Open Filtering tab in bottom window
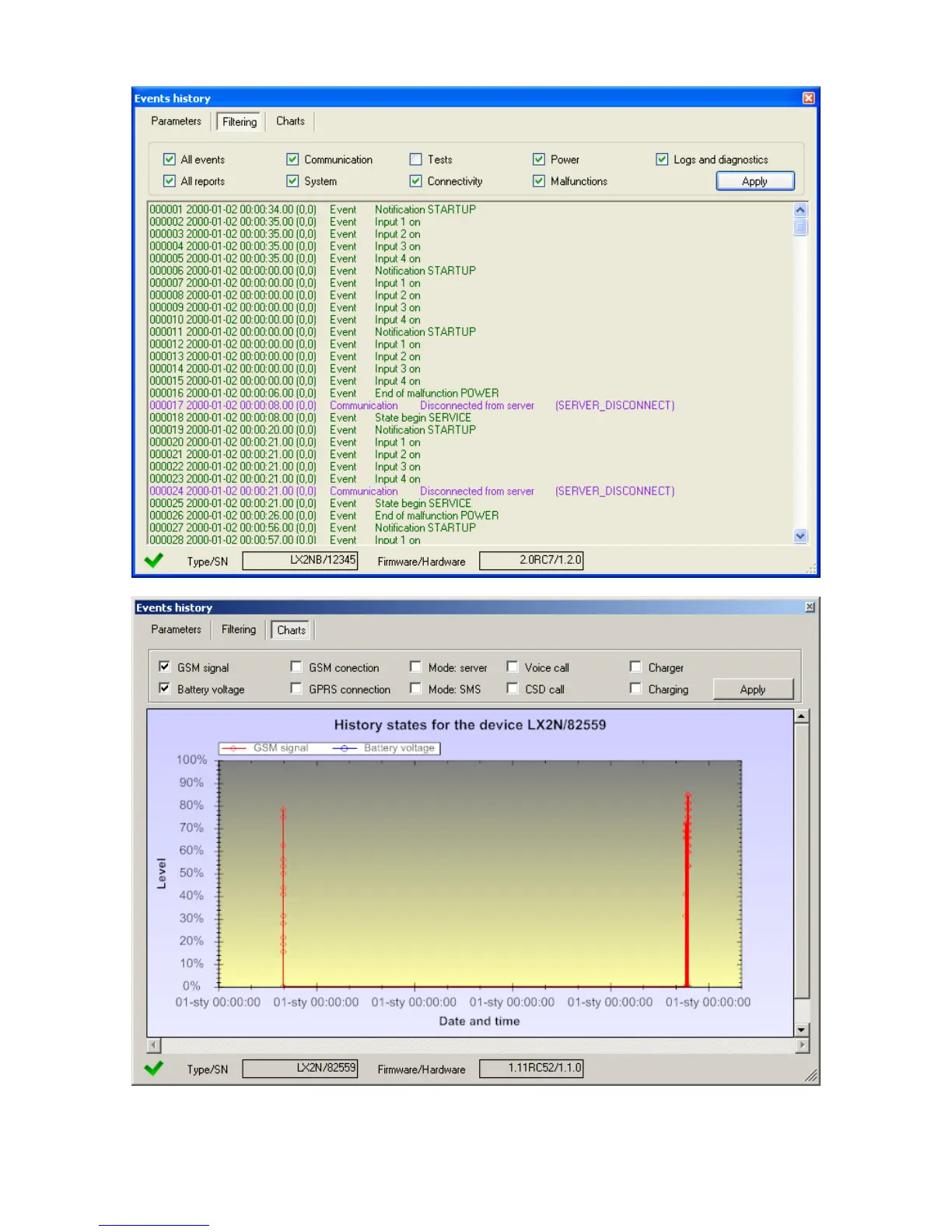Image resolution: width=952 pixels, height=1232 pixels. 238,629
